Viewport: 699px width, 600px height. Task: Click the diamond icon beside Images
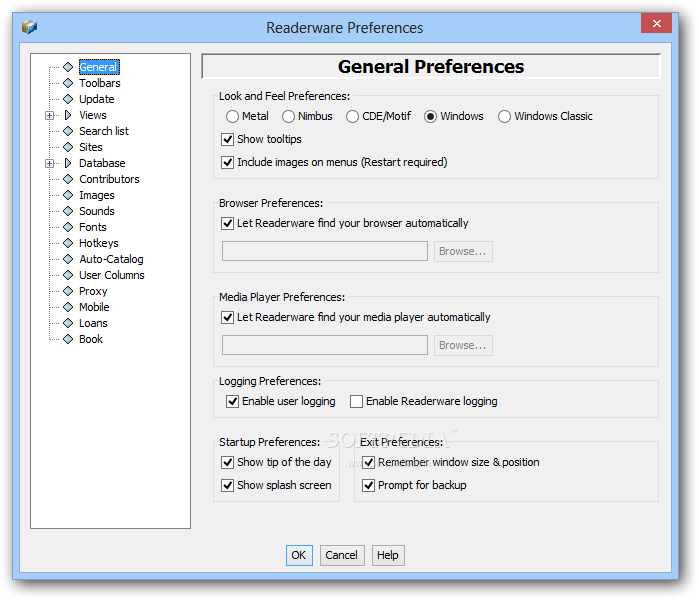coord(68,195)
